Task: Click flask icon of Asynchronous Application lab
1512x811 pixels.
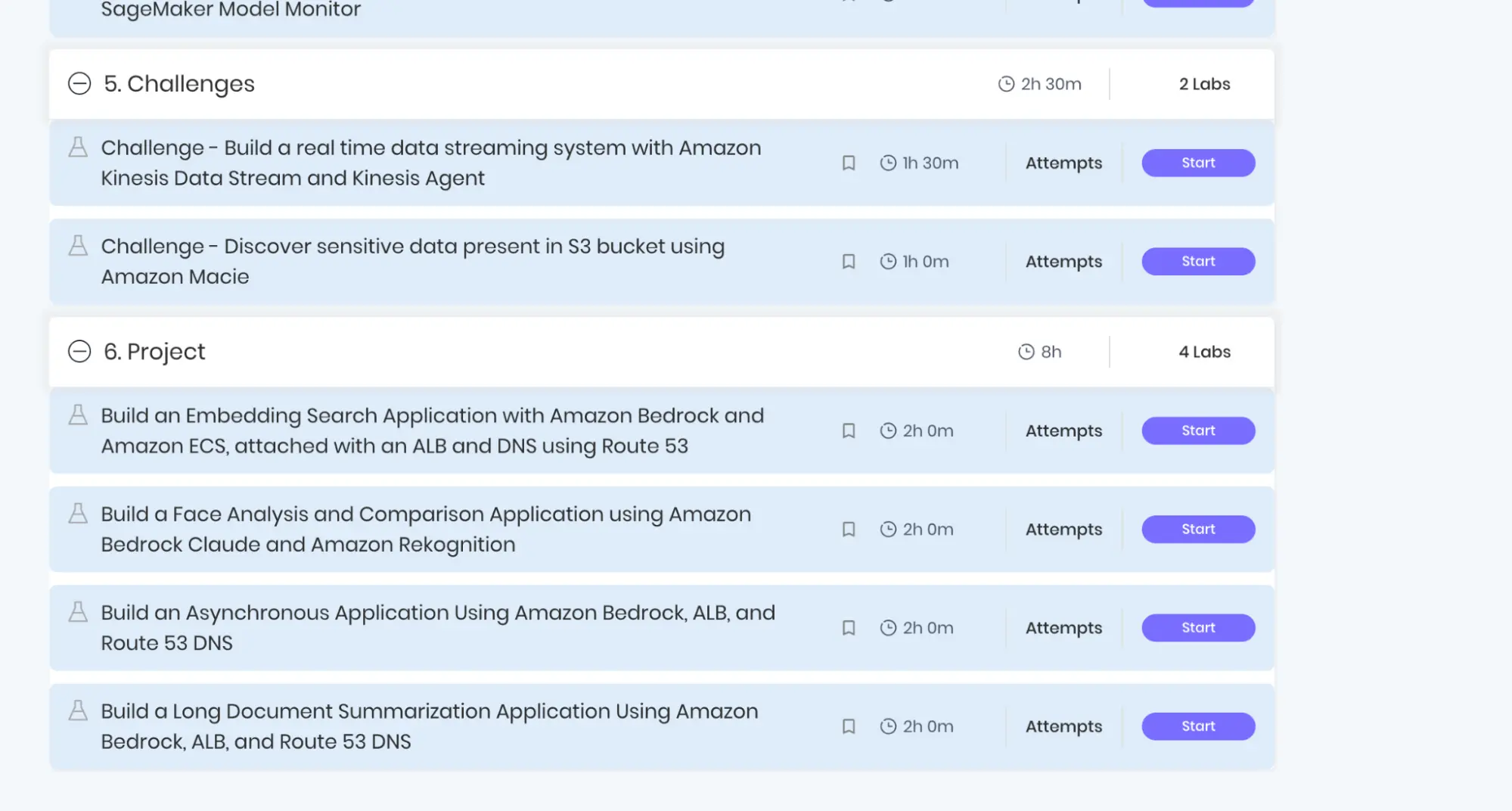Action: click(x=78, y=611)
